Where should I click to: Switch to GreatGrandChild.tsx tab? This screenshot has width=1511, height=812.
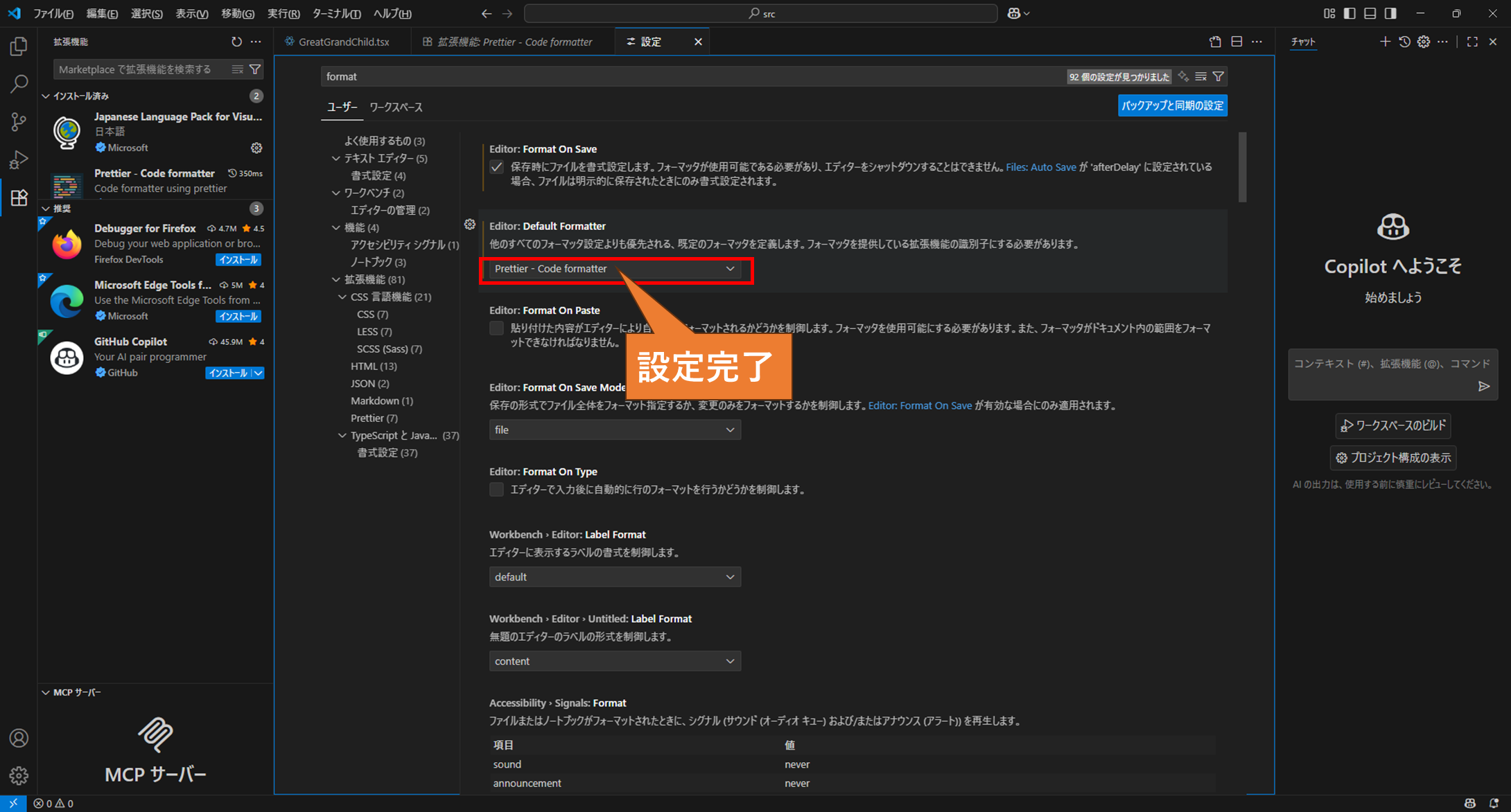tap(342, 42)
